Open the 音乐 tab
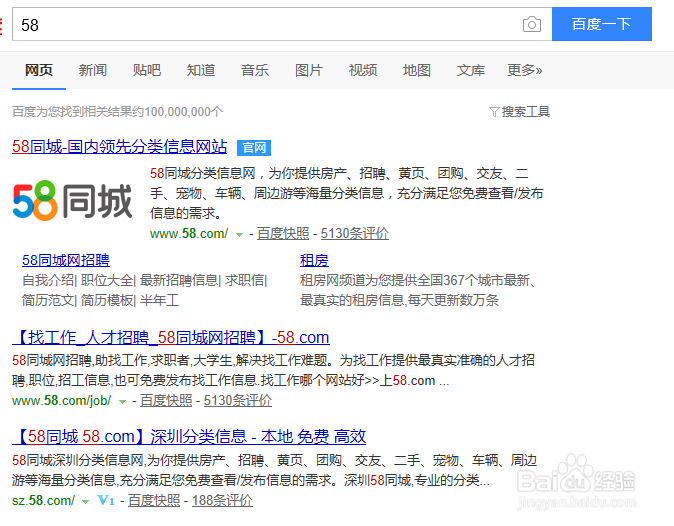 tap(255, 70)
